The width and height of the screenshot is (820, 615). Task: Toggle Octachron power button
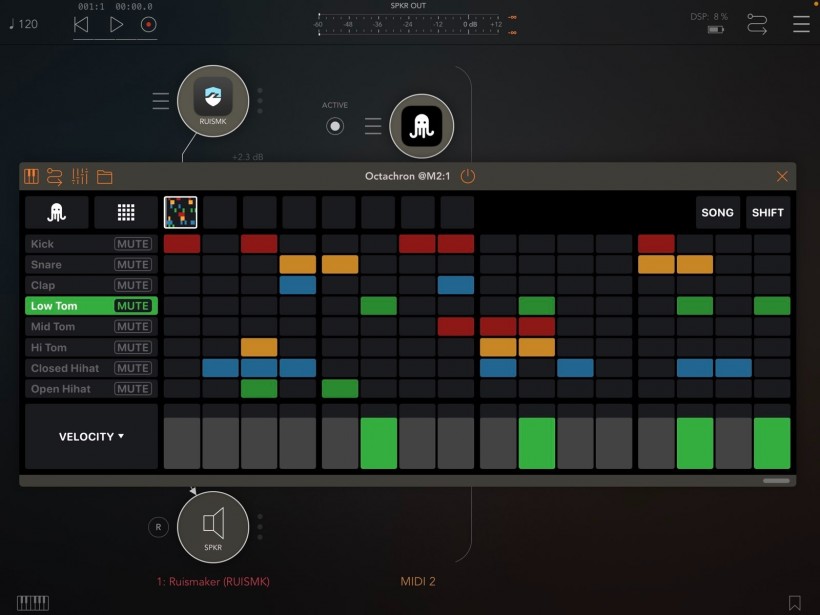468,177
